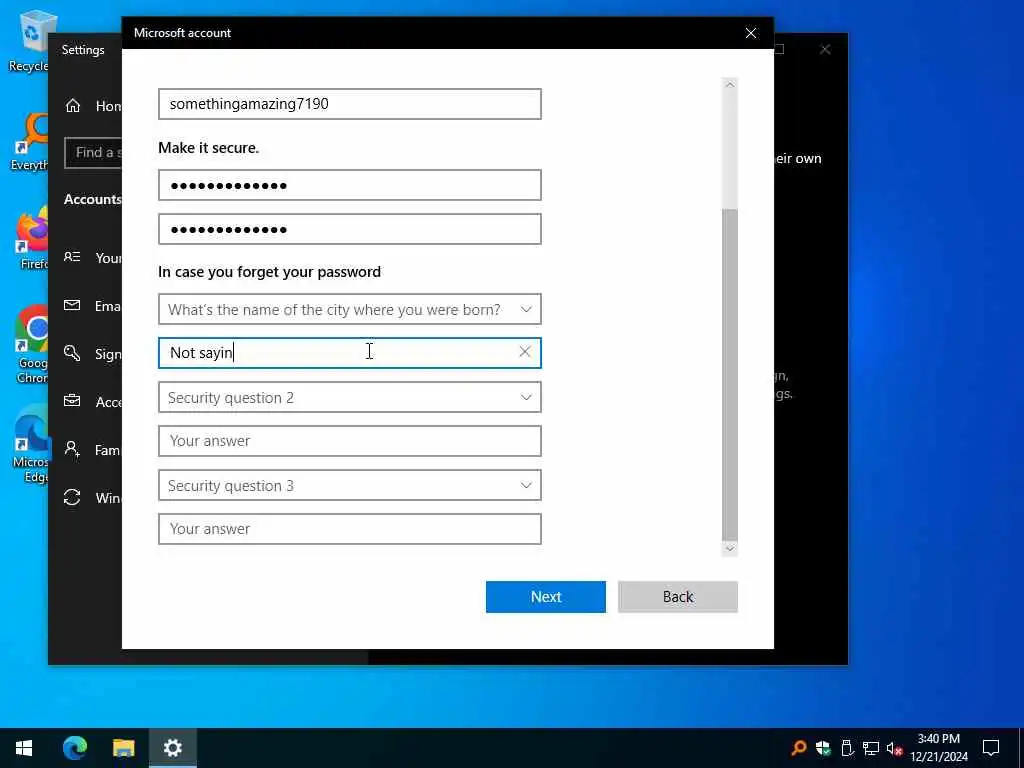Close the Microsoft account dialog

click(x=751, y=33)
